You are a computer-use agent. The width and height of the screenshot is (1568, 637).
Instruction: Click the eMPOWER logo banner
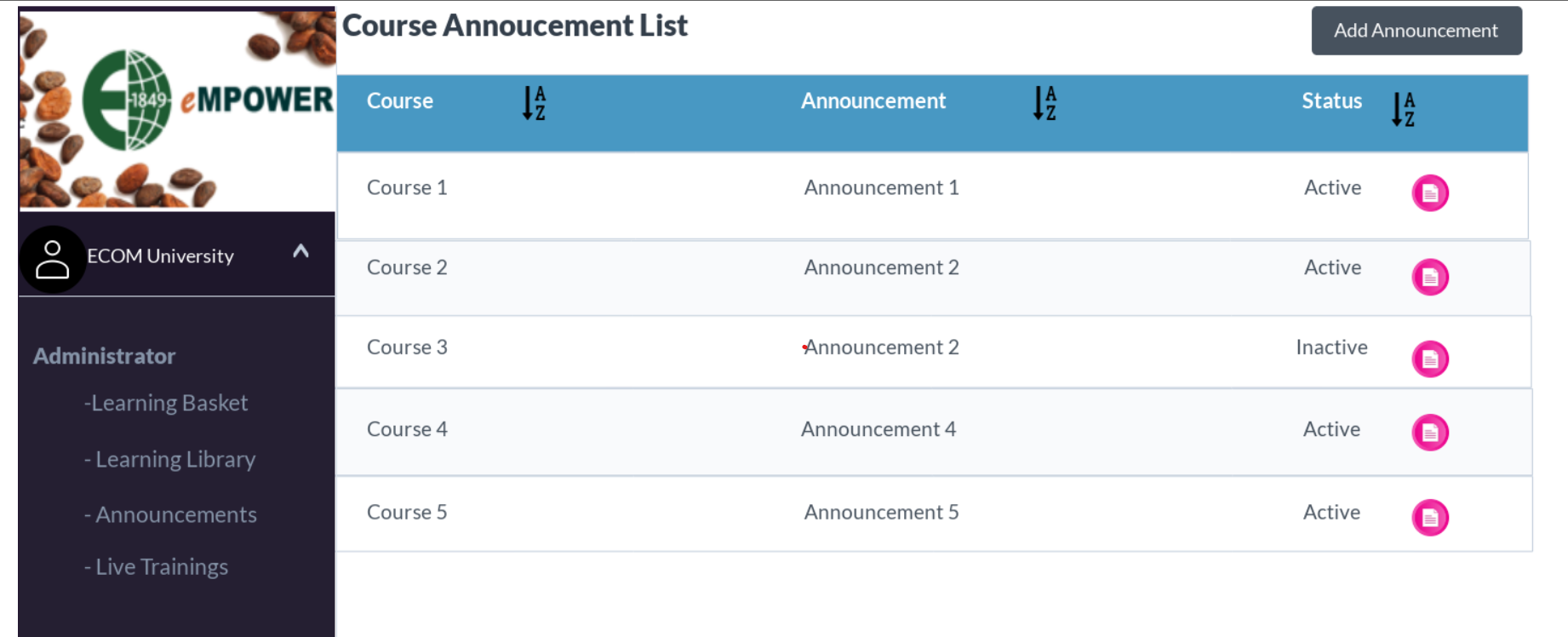[177, 109]
